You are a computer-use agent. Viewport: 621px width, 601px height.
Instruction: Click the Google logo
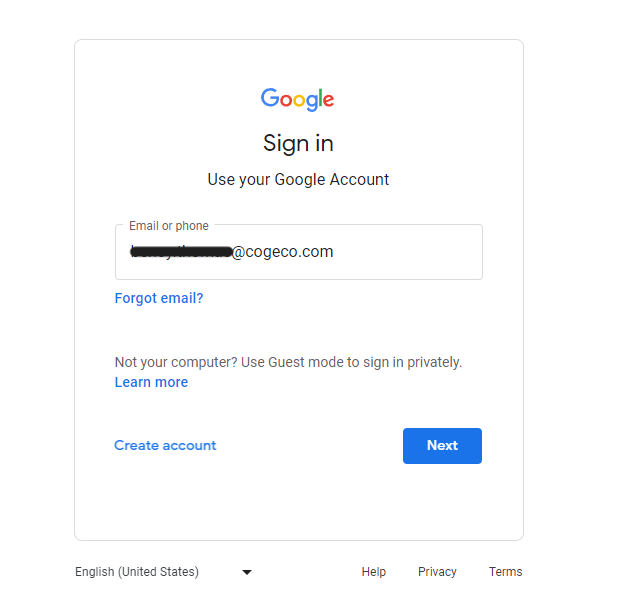click(297, 99)
